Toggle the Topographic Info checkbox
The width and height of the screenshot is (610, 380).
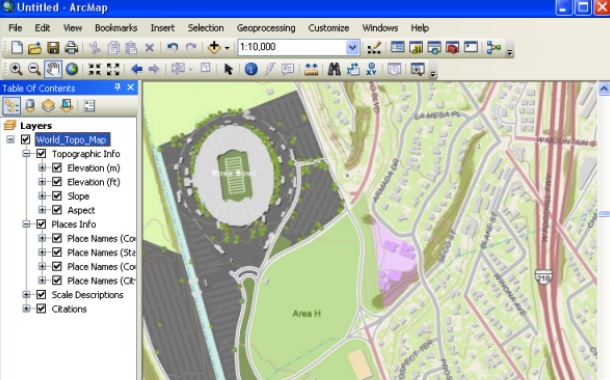pos(41,154)
